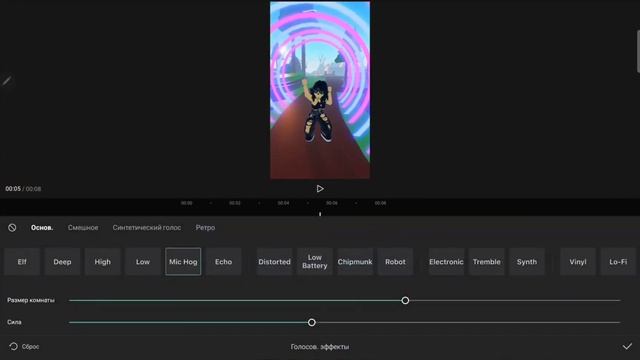Click the reset arrow icon beside Сброс
The height and width of the screenshot is (360, 640).
click(x=13, y=347)
